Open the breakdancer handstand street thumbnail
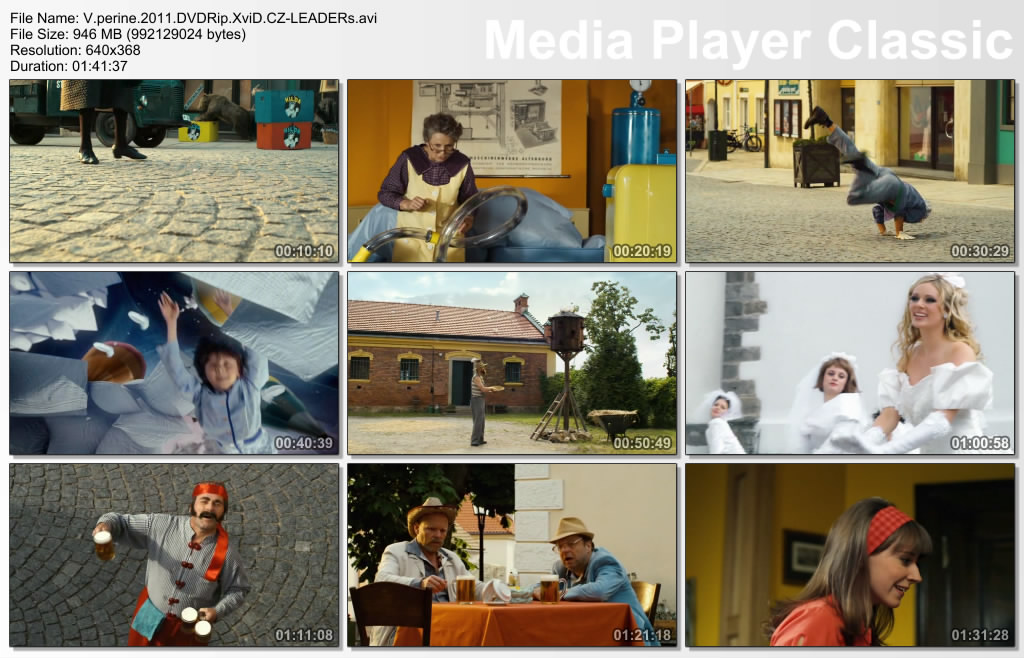Viewport: 1024px width, 658px height. (849, 171)
